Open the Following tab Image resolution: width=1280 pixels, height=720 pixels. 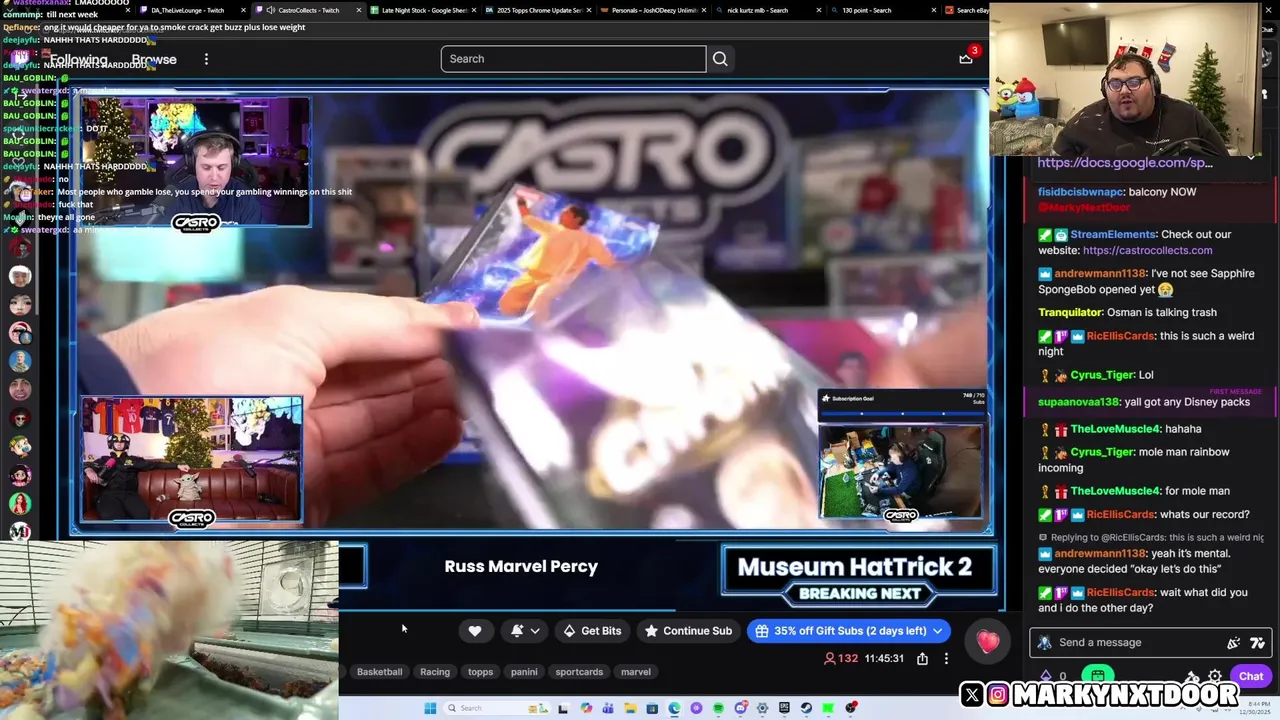point(79,59)
